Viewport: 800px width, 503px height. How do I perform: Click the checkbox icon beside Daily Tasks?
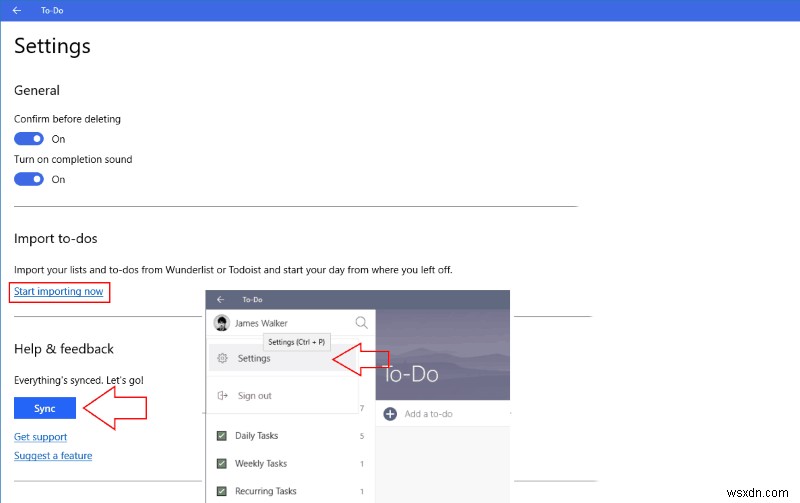pyautogui.click(x=221, y=436)
